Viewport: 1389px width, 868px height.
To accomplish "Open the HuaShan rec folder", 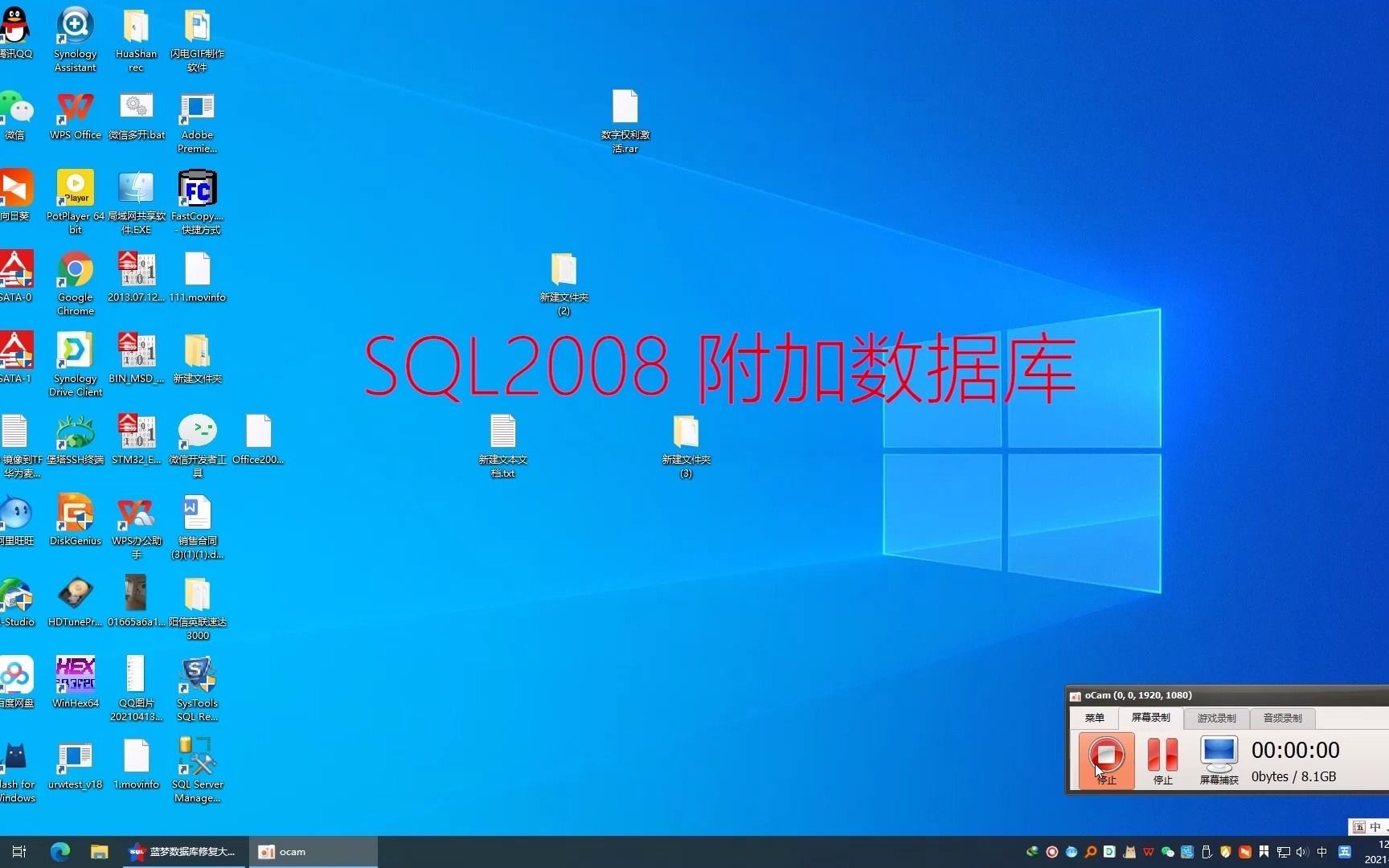I will coord(136,38).
